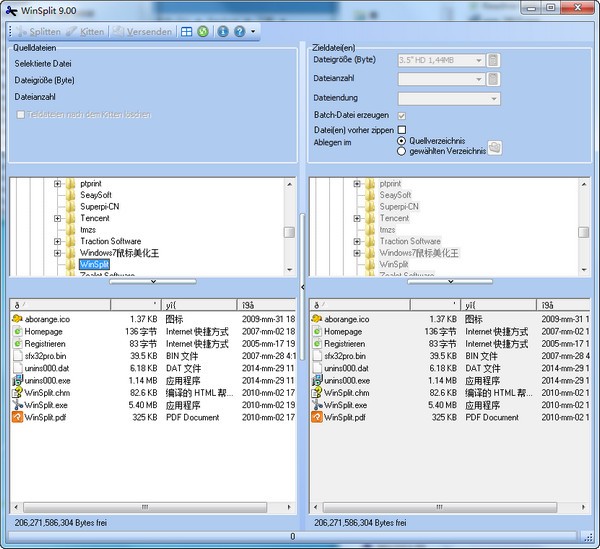Screen dimensions: 600x549
Task: Select Registrieren shortcut in left file list
Action: [x=45, y=344]
